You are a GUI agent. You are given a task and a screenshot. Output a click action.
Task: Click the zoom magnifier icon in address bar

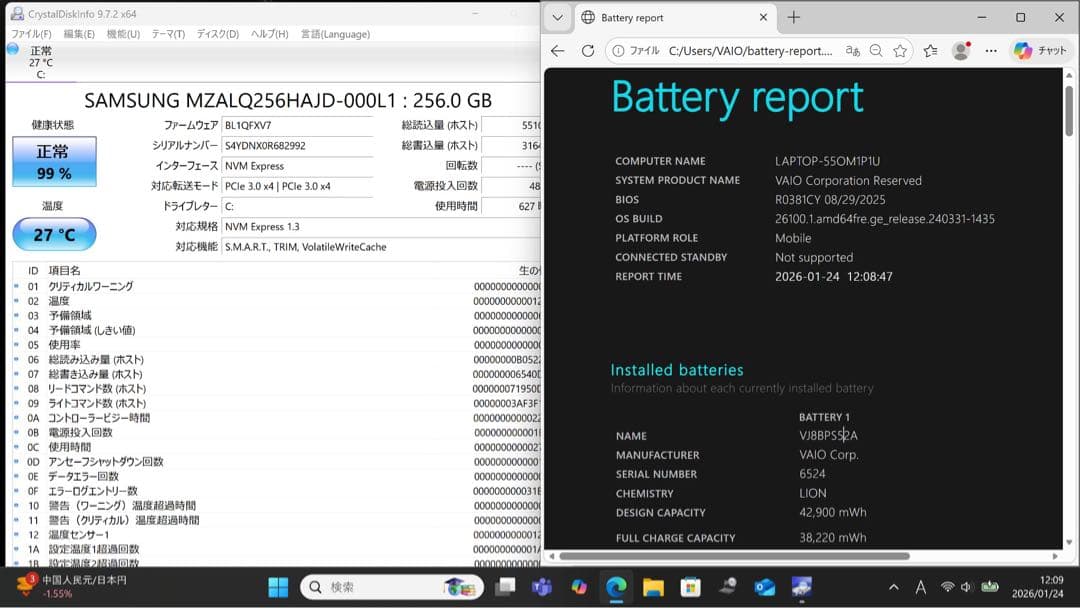[876, 50]
